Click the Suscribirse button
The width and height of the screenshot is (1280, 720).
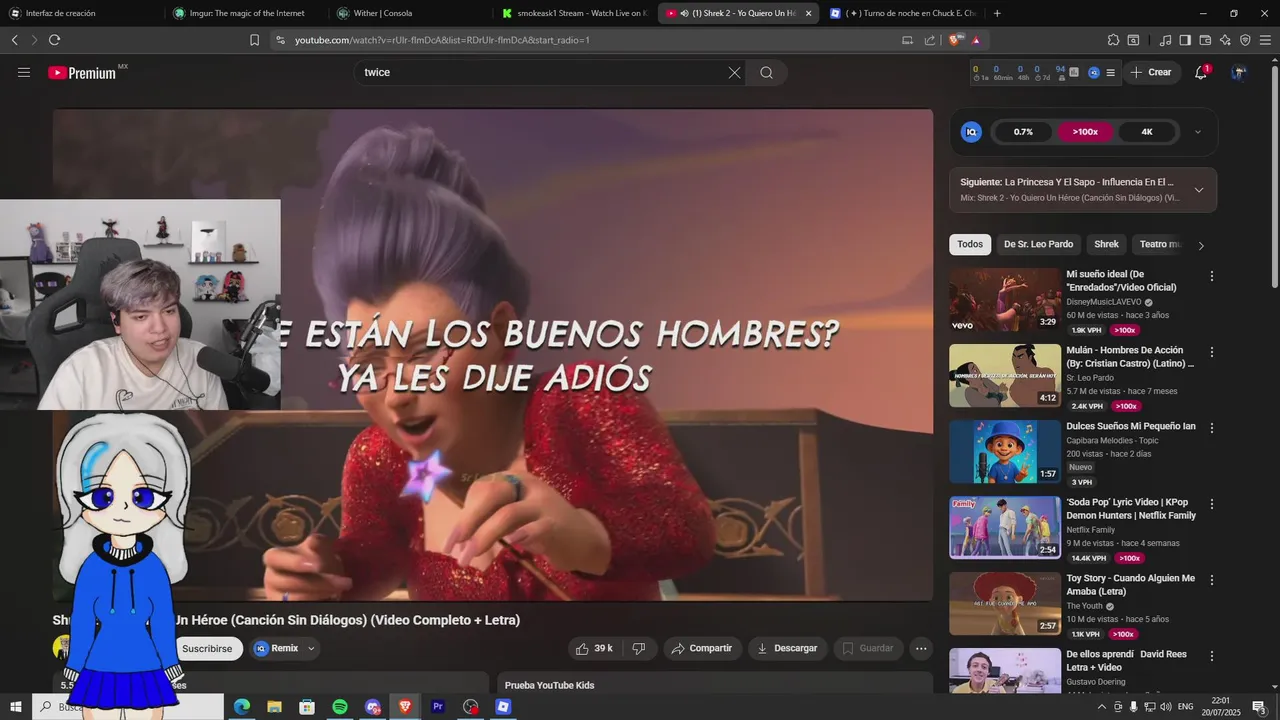click(207, 648)
